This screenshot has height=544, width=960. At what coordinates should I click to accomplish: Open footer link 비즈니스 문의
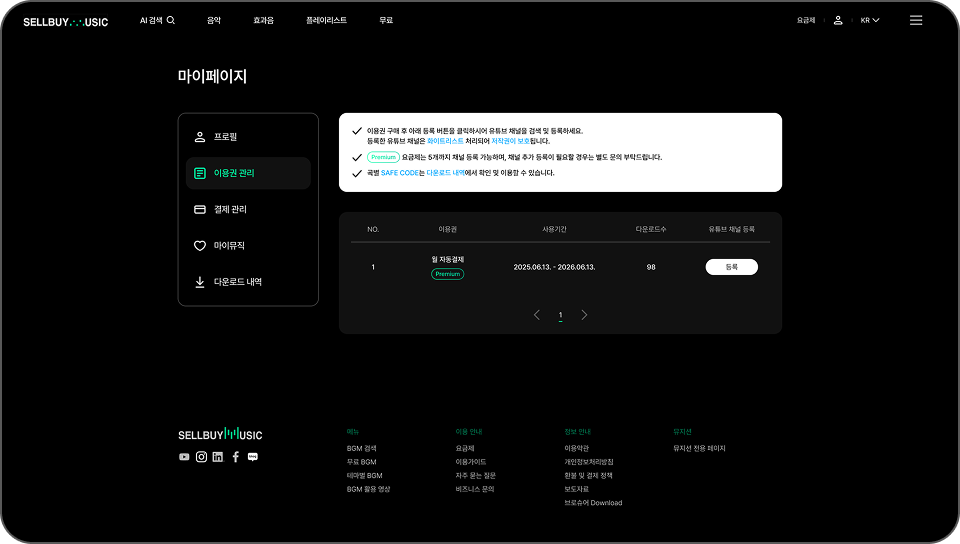click(474, 490)
